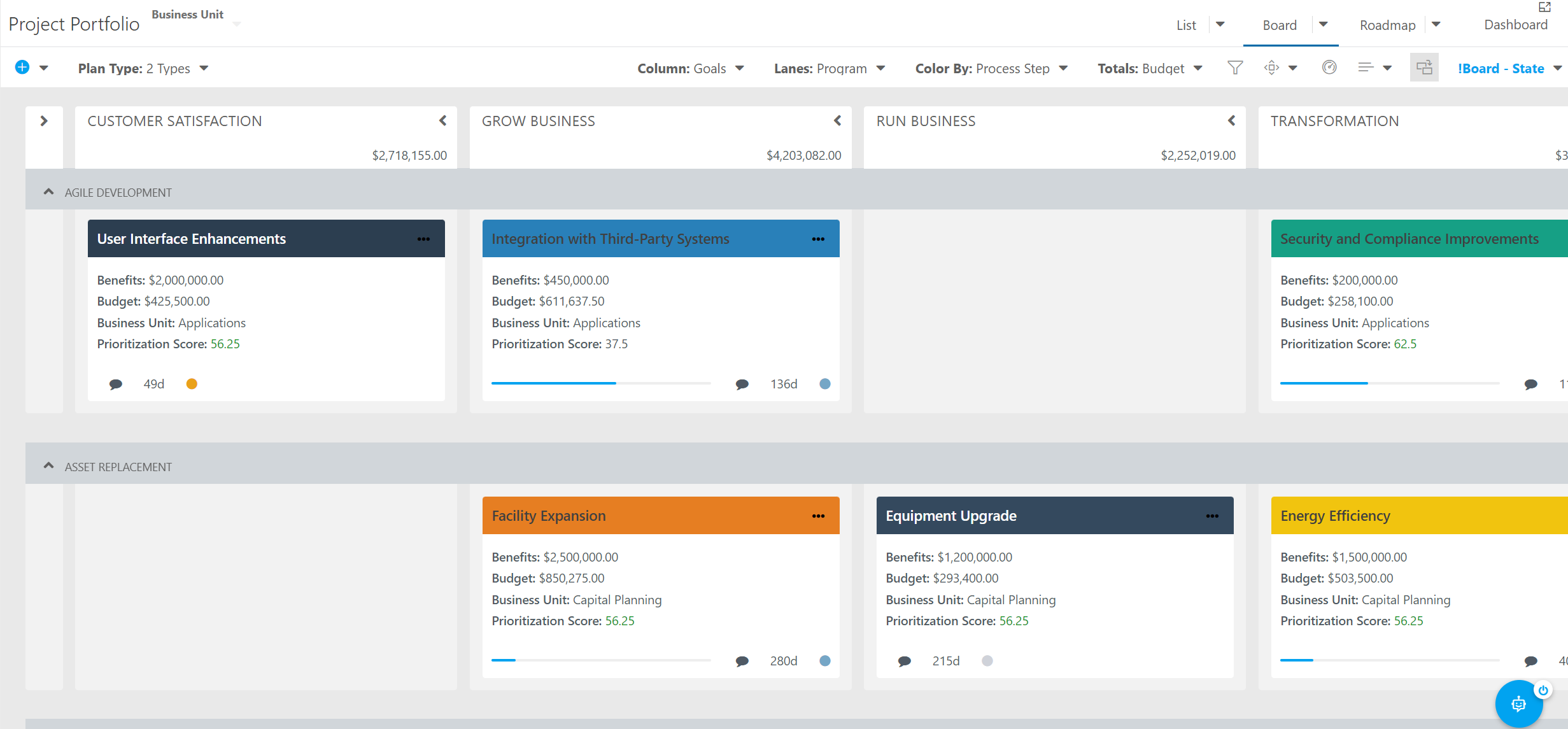Click the gauge indicator icon in toolbar

pos(1329,67)
